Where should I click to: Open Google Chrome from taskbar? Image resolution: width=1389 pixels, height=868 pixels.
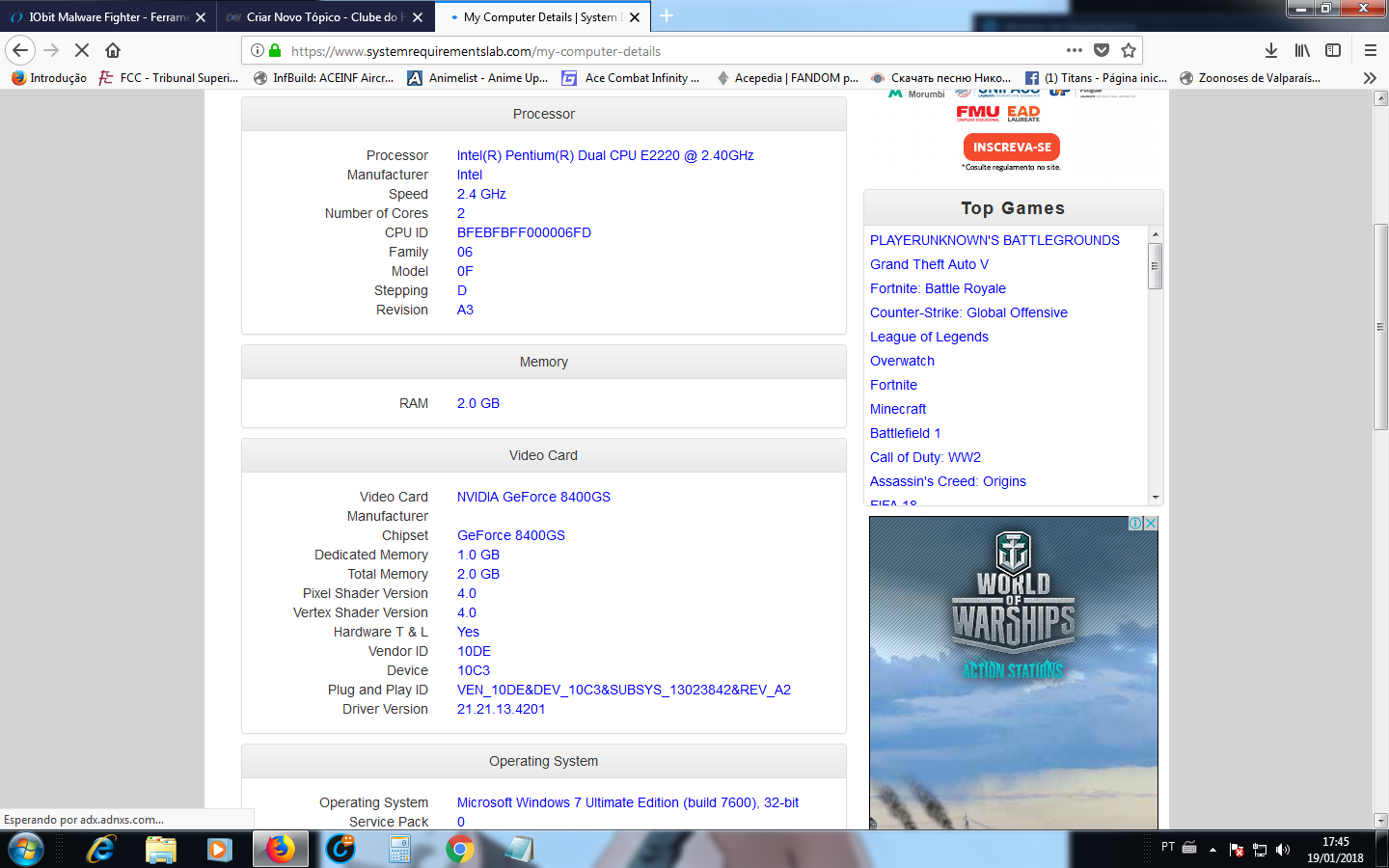click(x=460, y=850)
